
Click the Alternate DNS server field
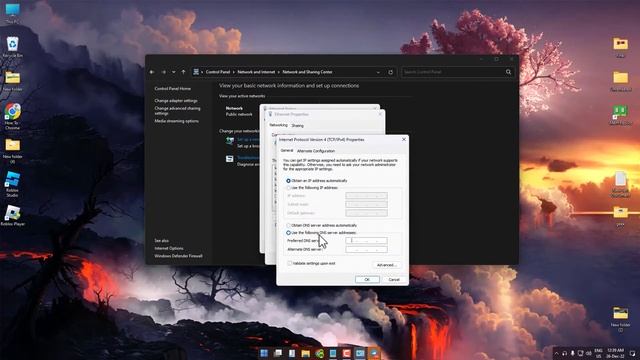click(366, 249)
